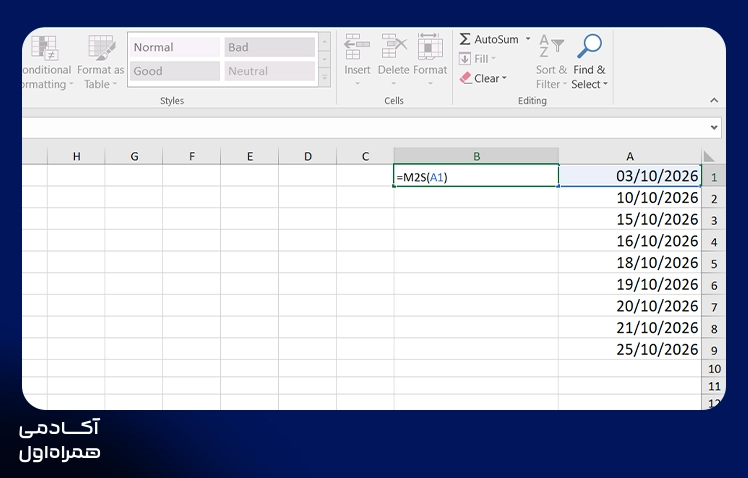Apply the Normal cell style
748x478 pixels.
point(175,47)
